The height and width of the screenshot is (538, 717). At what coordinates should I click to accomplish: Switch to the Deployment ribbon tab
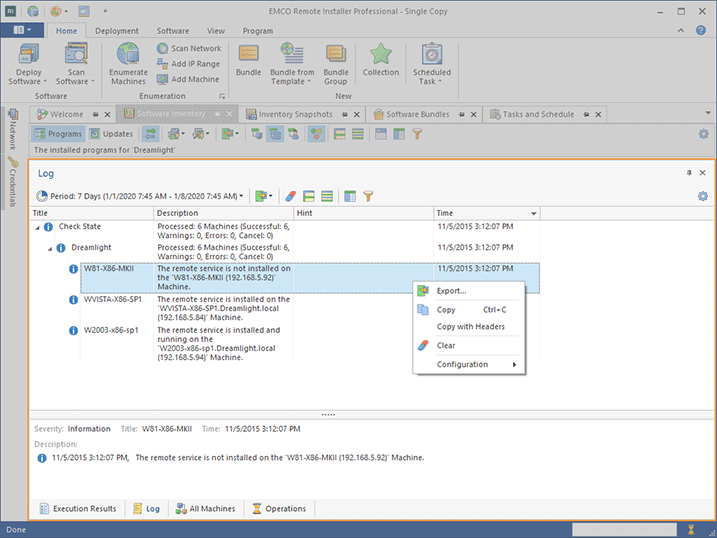pos(117,31)
